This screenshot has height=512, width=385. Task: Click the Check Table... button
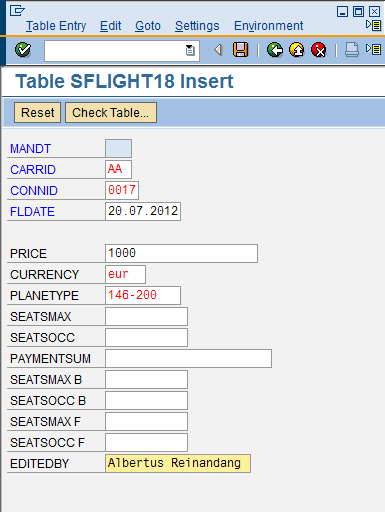[x=111, y=113]
